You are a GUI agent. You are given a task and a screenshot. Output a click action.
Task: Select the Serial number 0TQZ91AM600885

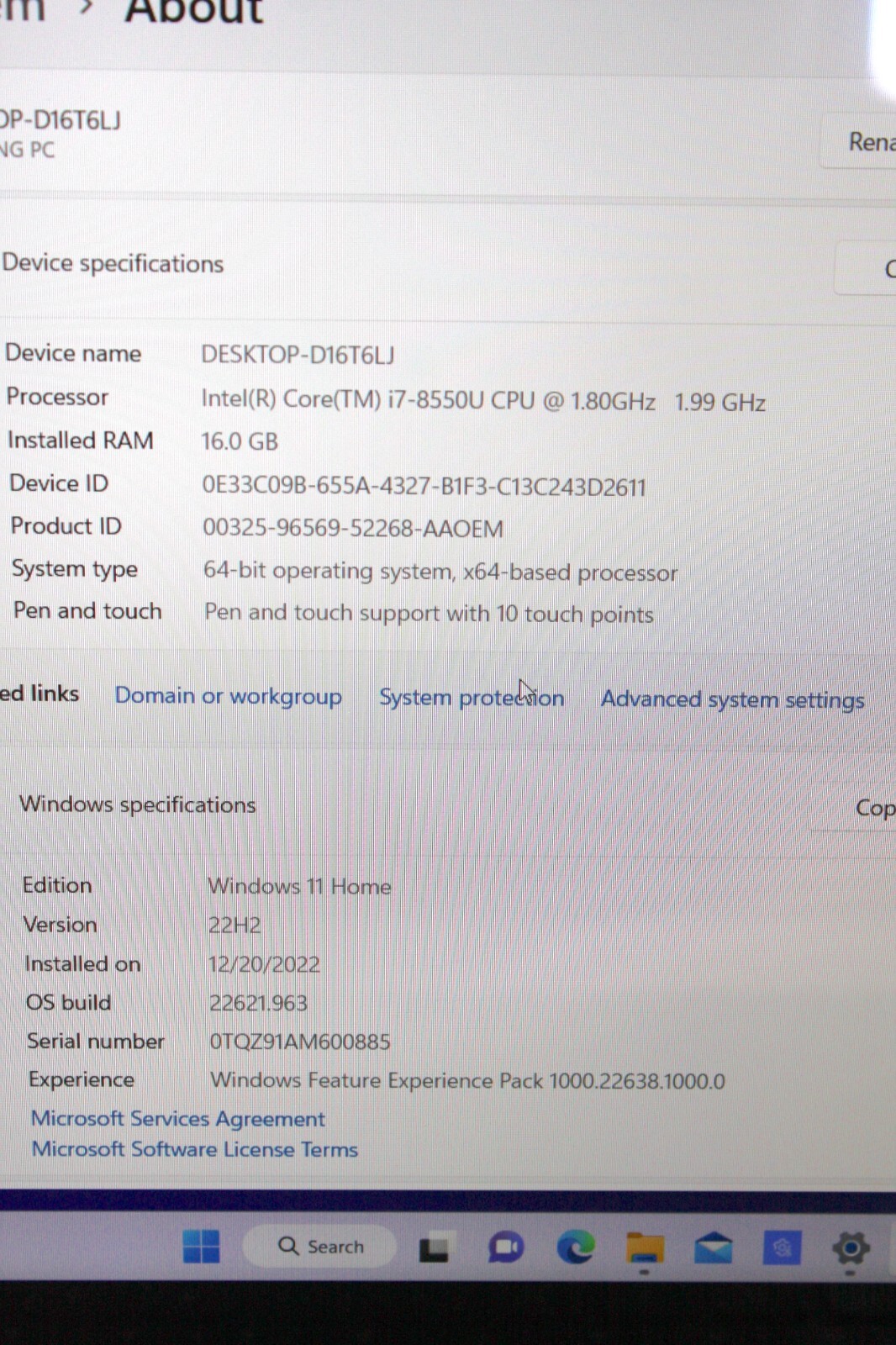point(300,1042)
